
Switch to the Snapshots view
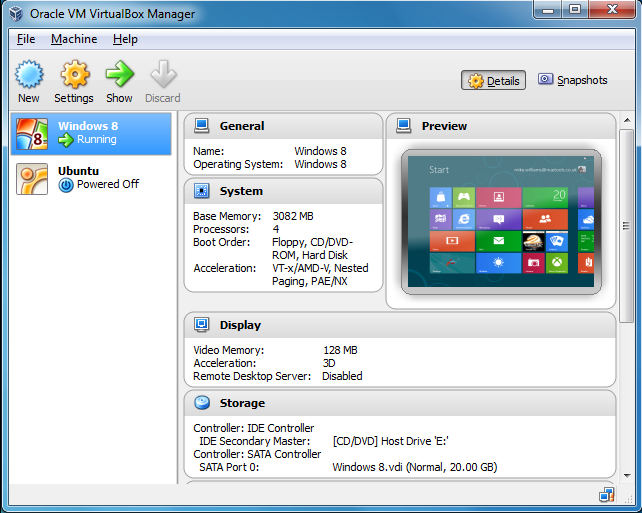573,80
